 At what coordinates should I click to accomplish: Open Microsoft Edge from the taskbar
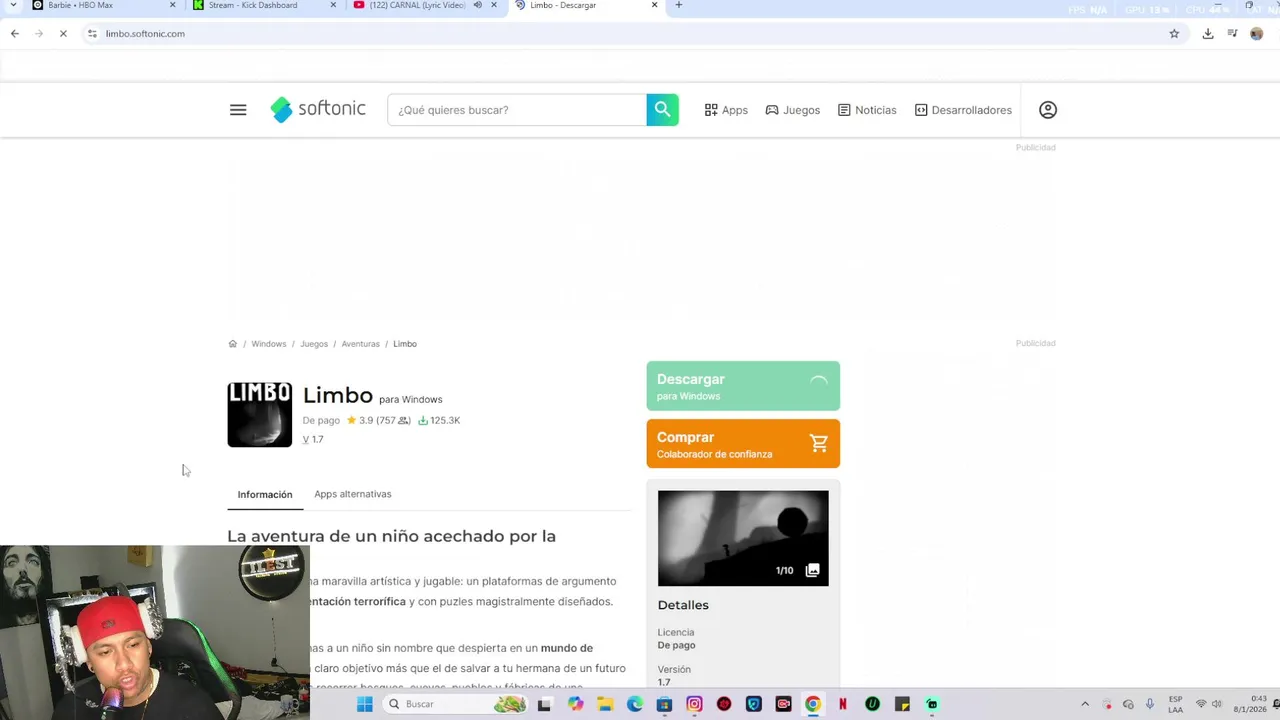635,704
